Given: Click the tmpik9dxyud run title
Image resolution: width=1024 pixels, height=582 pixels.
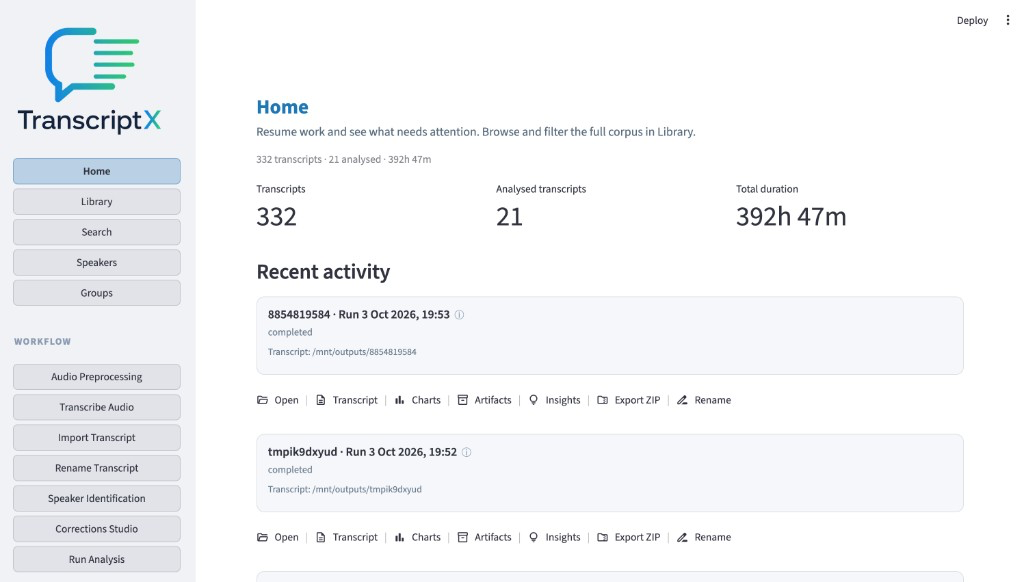Looking at the screenshot, I should coord(362,451).
